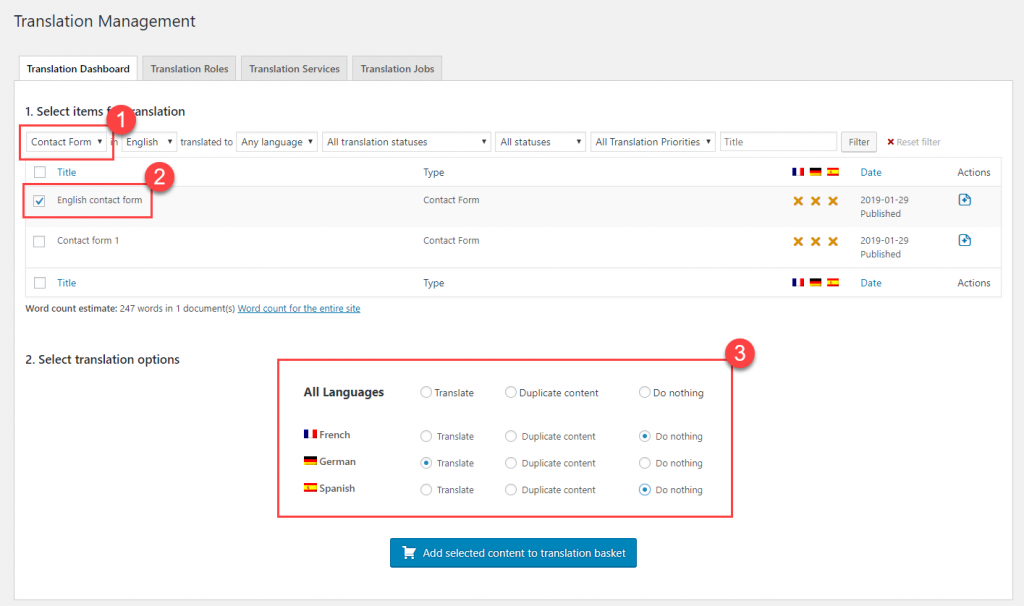
Task: Select Translate radio for German
Action: pyautogui.click(x=426, y=462)
